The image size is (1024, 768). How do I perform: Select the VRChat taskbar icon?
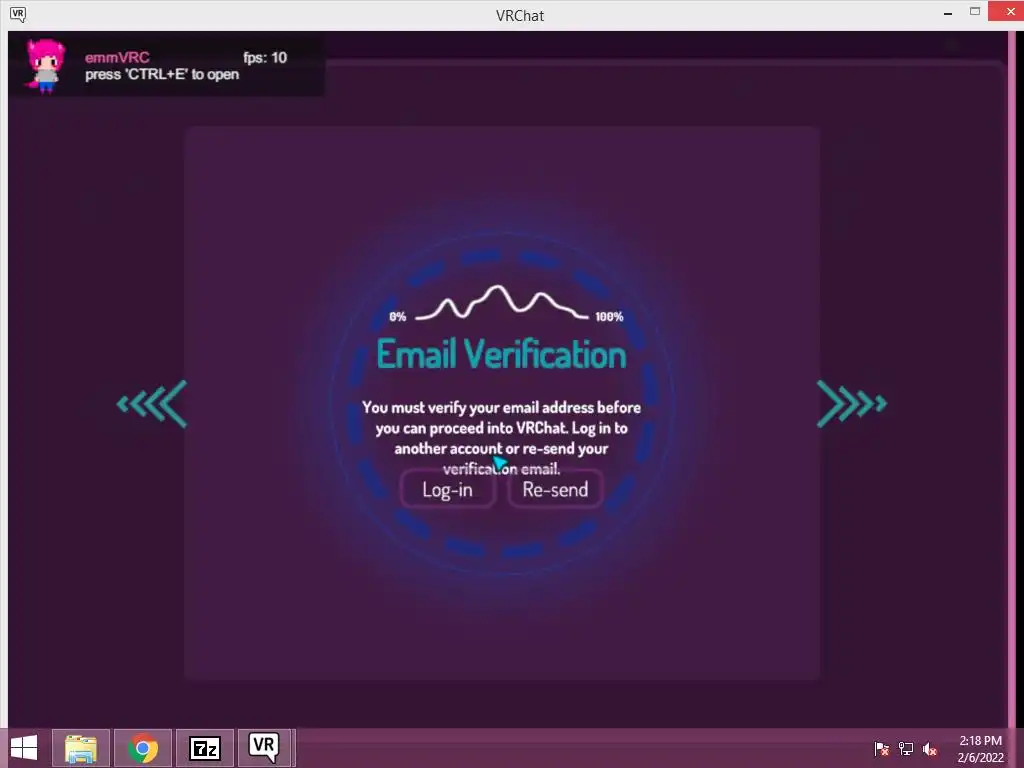(264, 748)
